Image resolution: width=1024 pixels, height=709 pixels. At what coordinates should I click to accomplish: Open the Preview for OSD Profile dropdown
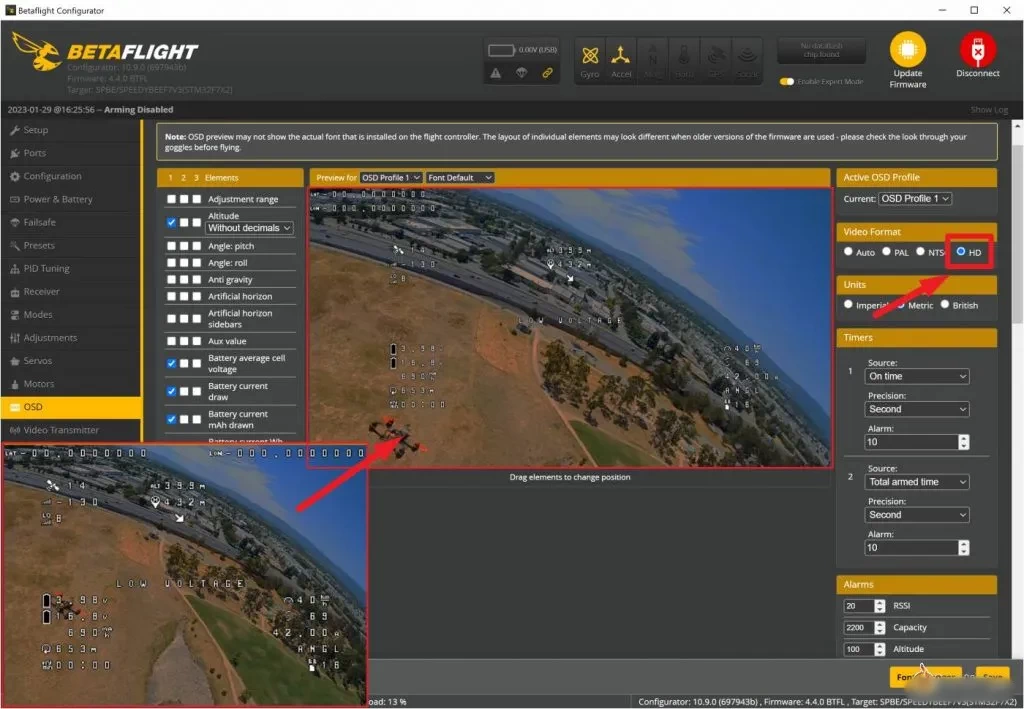(x=391, y=178)
